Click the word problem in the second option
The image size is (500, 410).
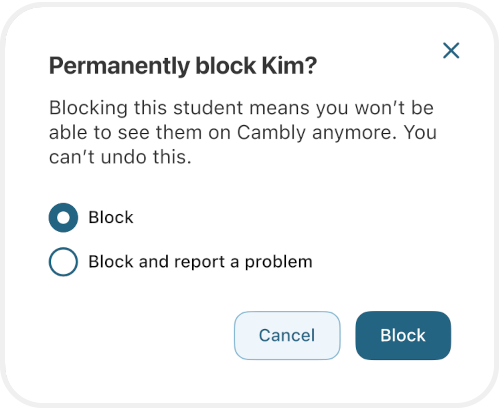(x=279, y=262)
